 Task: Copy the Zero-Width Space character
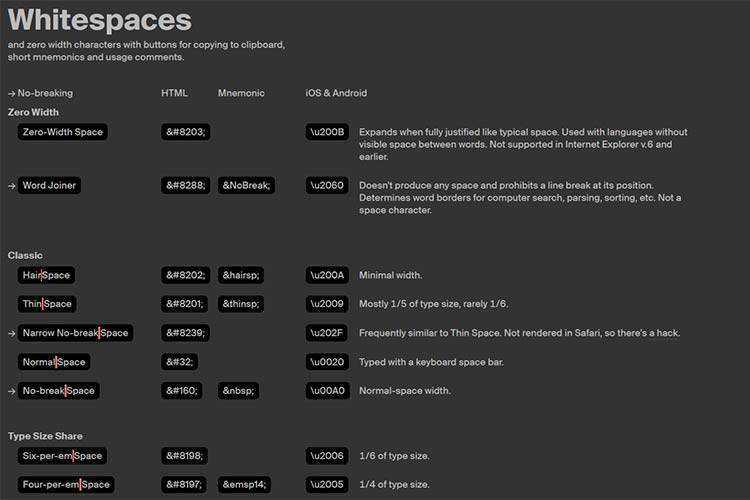click(x=62, y=132)
